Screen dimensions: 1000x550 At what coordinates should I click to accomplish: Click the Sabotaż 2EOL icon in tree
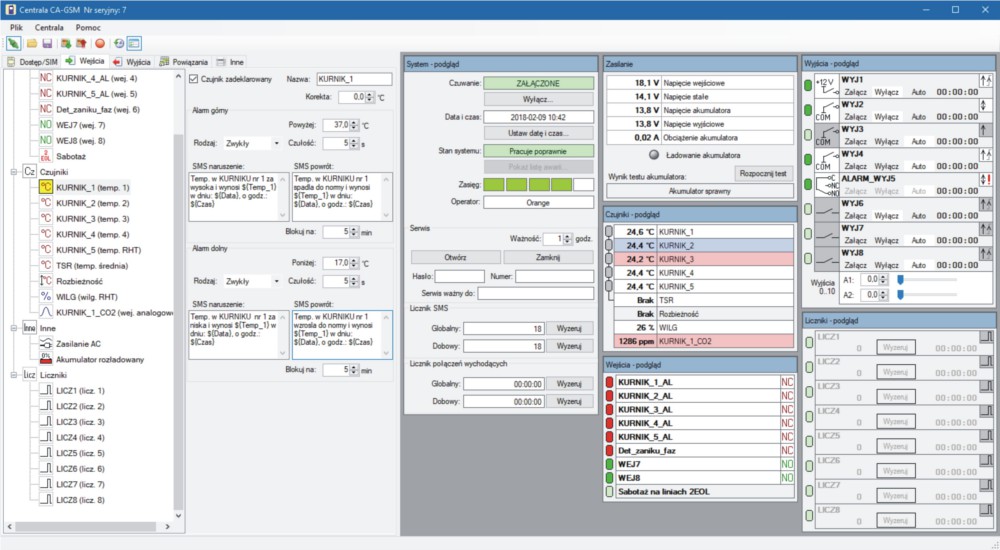coord(45,157)
